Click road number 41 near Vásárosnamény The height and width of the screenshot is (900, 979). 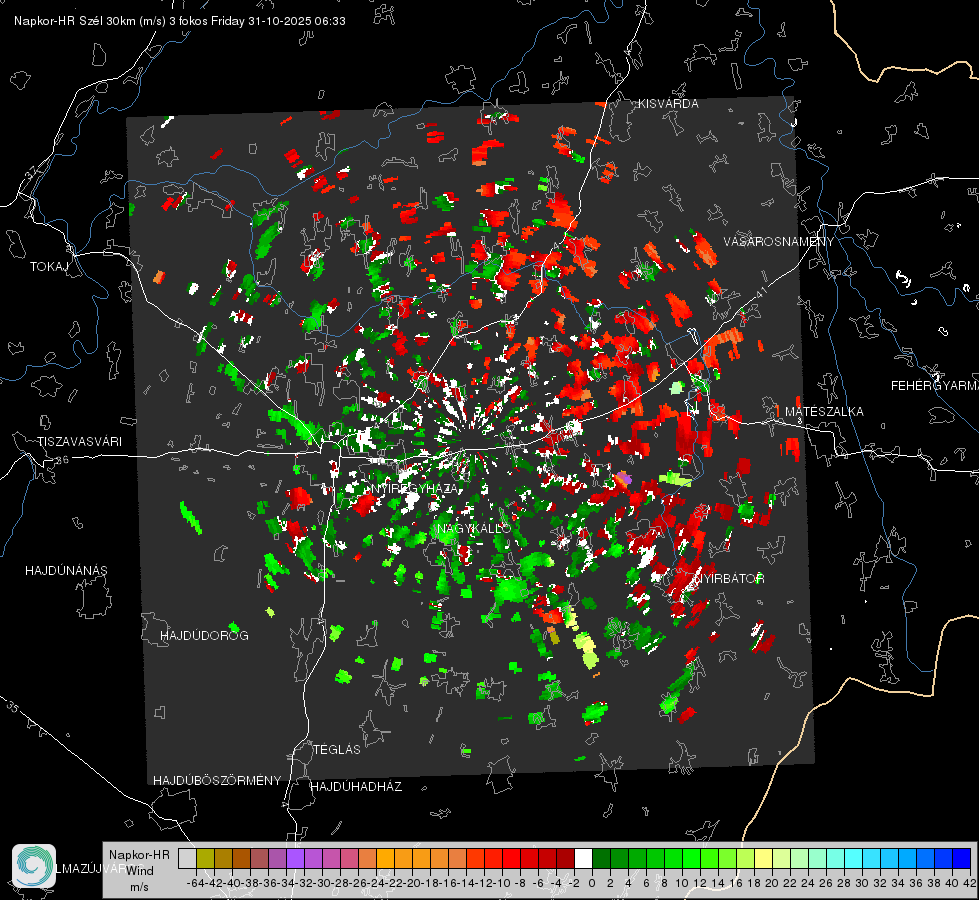coord(760,292)
